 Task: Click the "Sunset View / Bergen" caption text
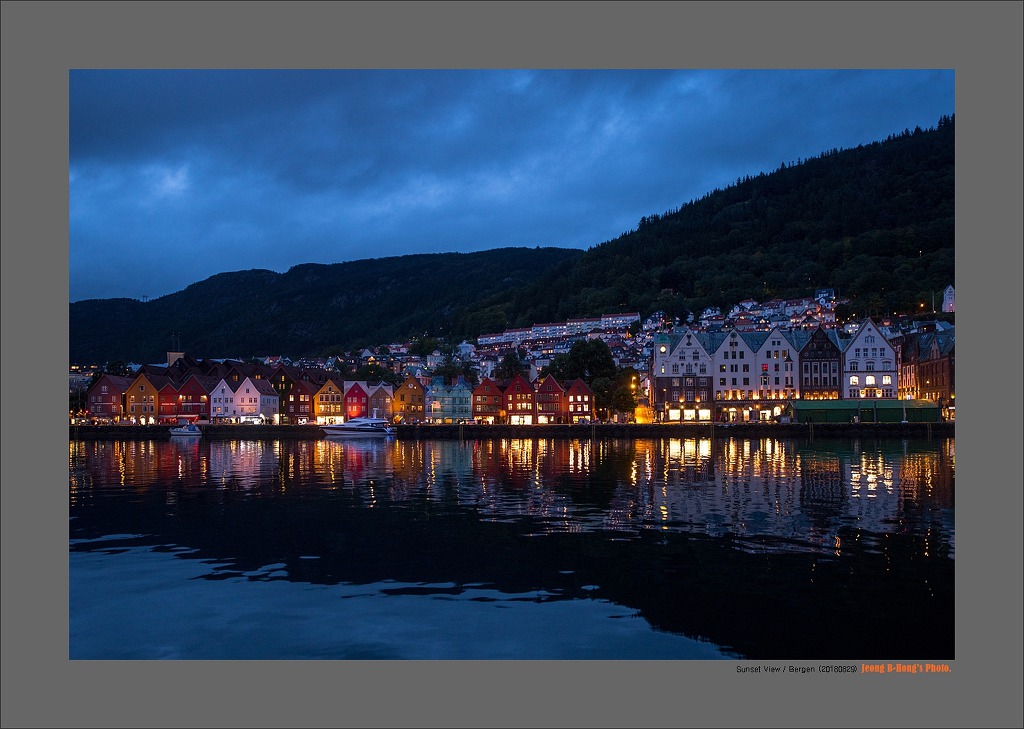775,669
